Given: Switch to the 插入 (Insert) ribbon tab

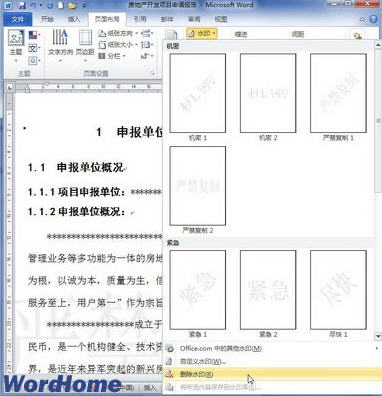Looking at the screenshot, I should 74,19.
